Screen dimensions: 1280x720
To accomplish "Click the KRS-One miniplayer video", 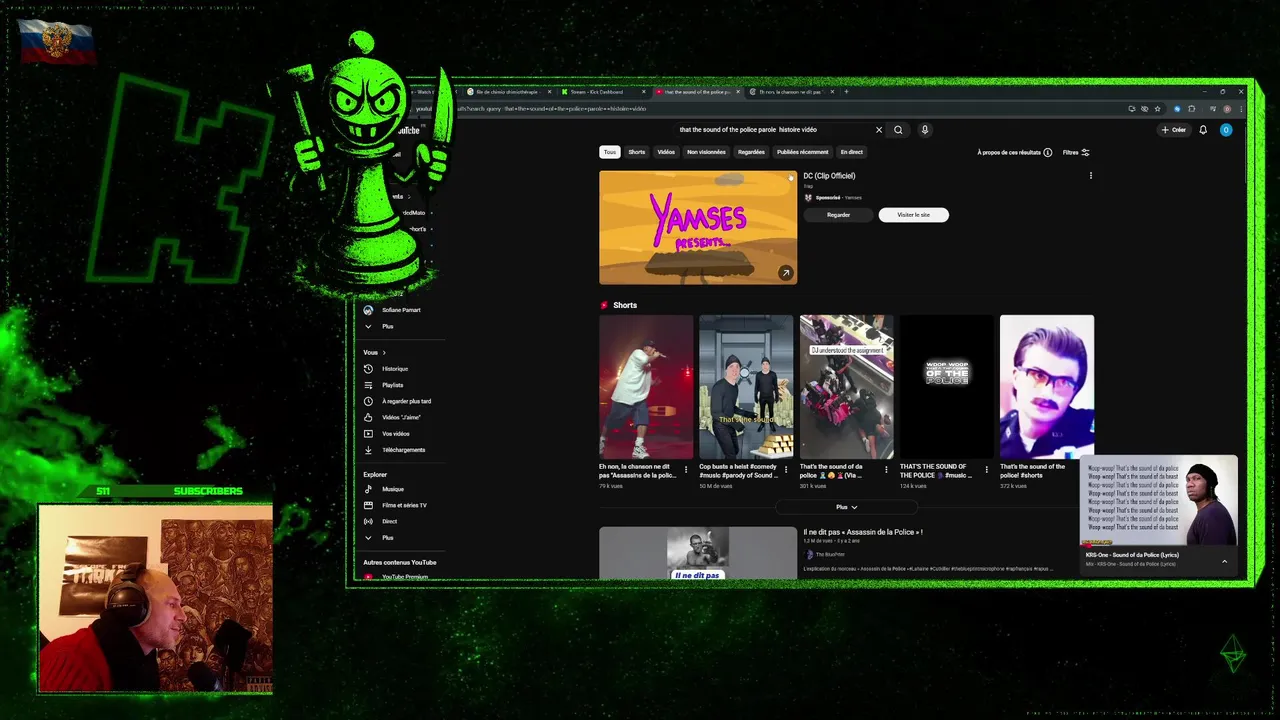I will tap(1158, 501).
